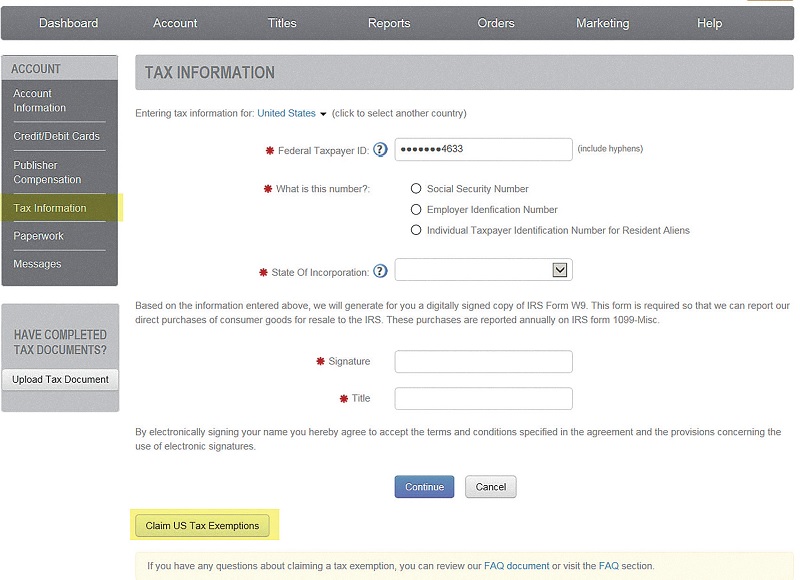Open the FAQ document link
The width and height of the screenshot is (800, 580).
click(516, 566)
